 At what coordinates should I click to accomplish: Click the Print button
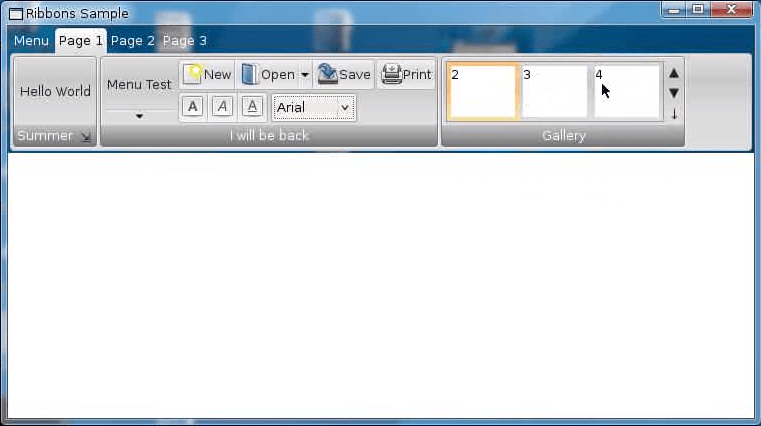pyautogui.click(x=406, y=75)
